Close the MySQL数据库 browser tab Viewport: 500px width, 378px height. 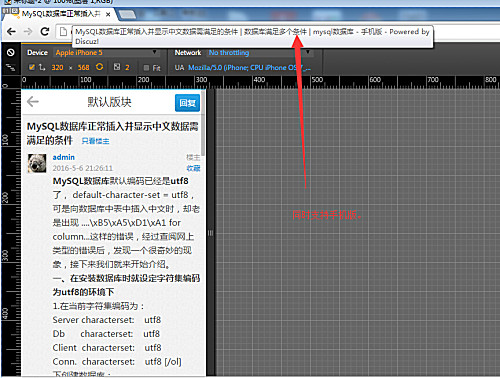pos(108,14)
